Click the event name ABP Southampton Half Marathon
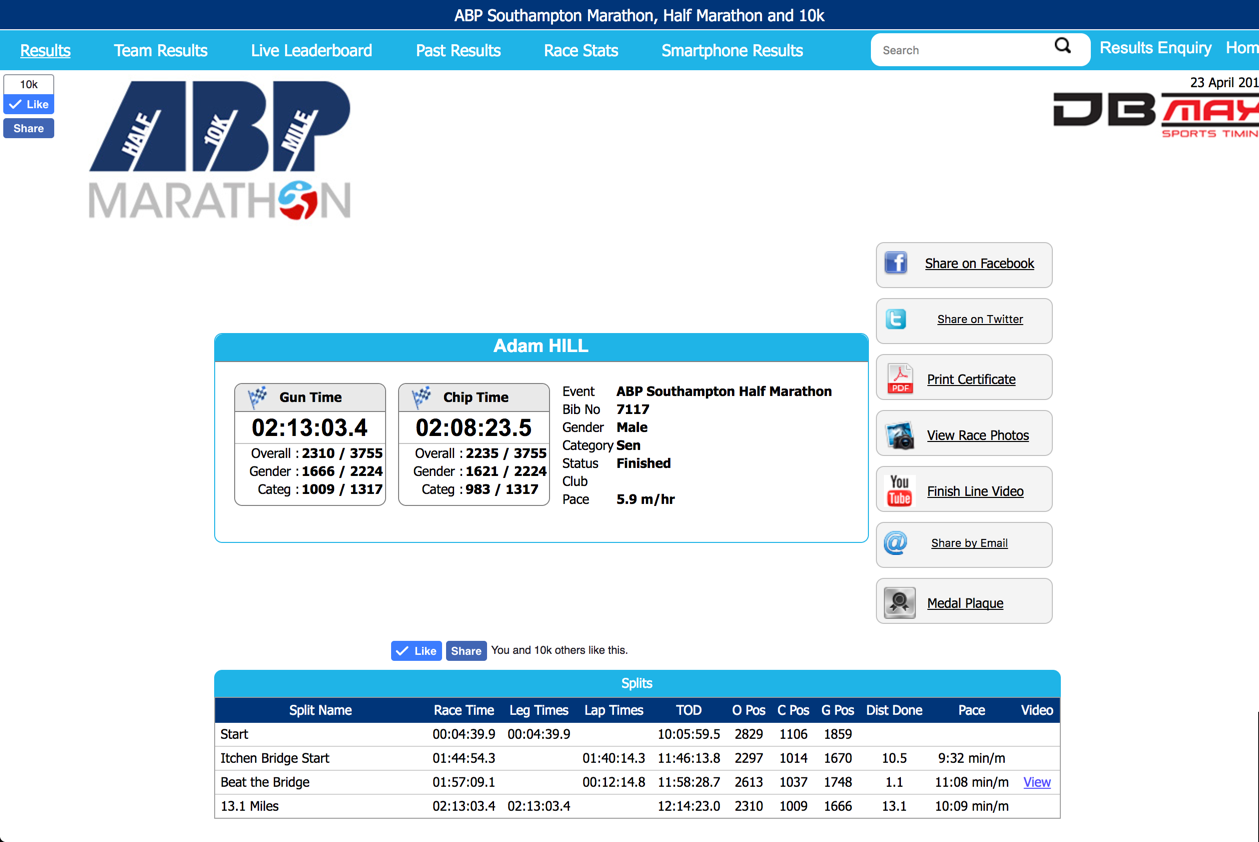Screen dimensions: 1259x842 click(x=724, y=391)
